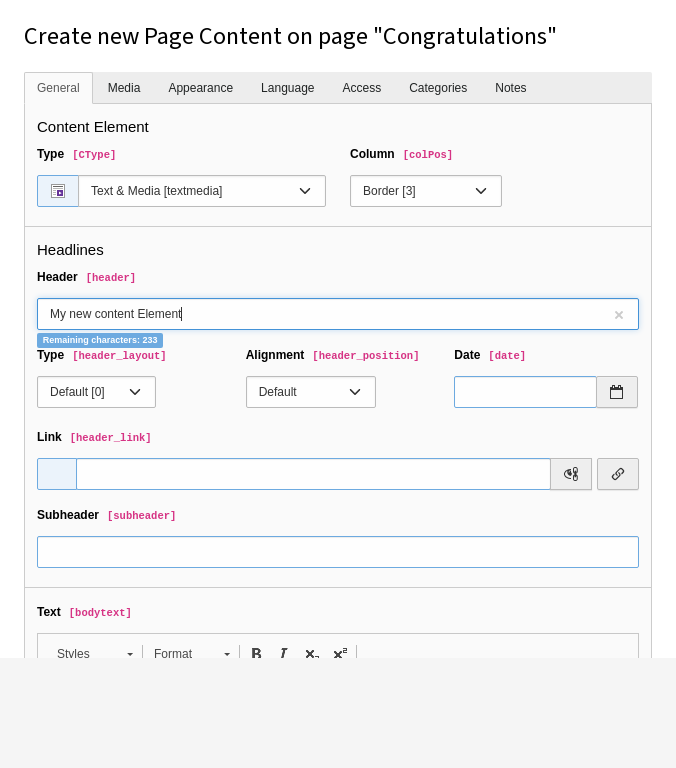Open the Format dropdown in editor toolbar

tap(191, 653)
